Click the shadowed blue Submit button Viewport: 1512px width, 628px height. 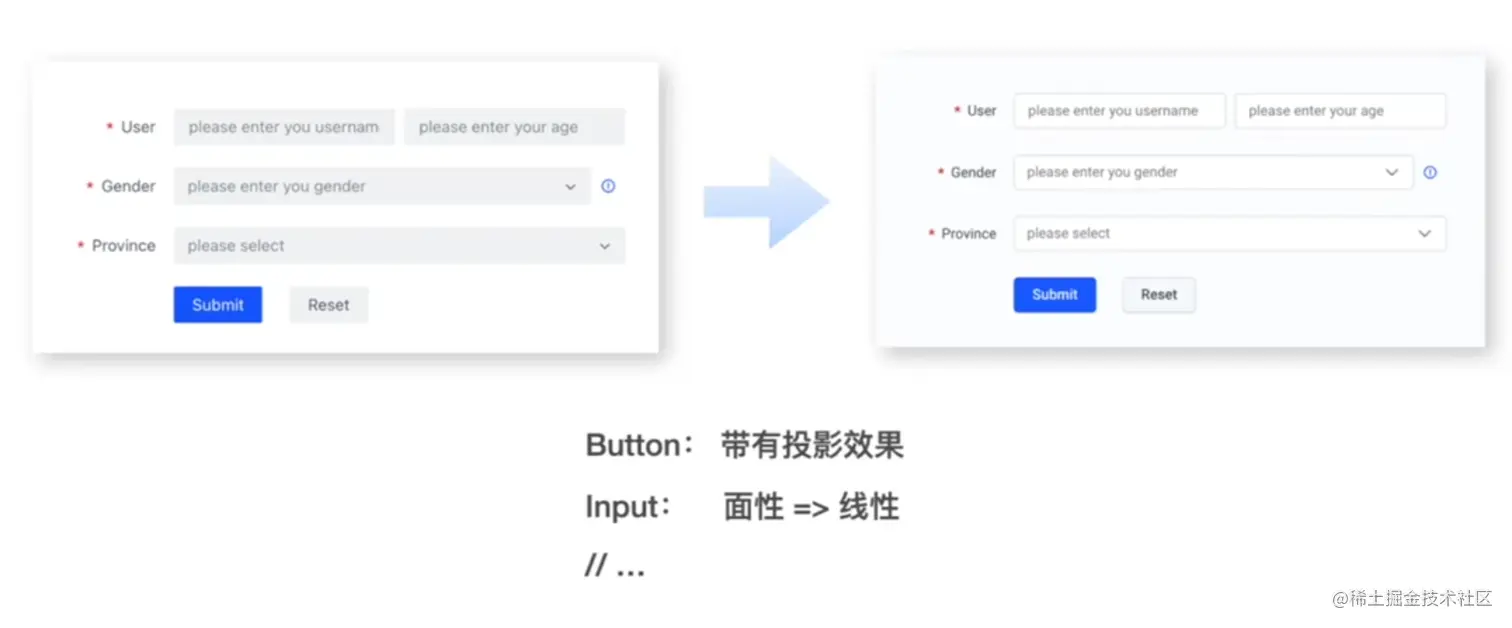(1055, 295)
